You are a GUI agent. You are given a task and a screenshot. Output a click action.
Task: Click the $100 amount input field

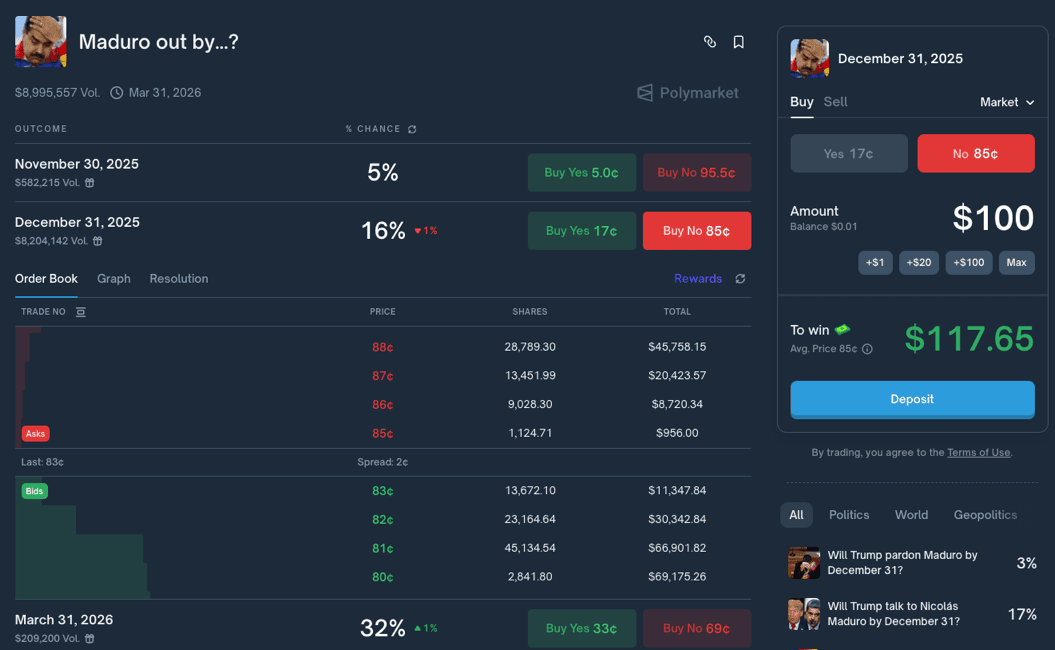click(992, 218)
